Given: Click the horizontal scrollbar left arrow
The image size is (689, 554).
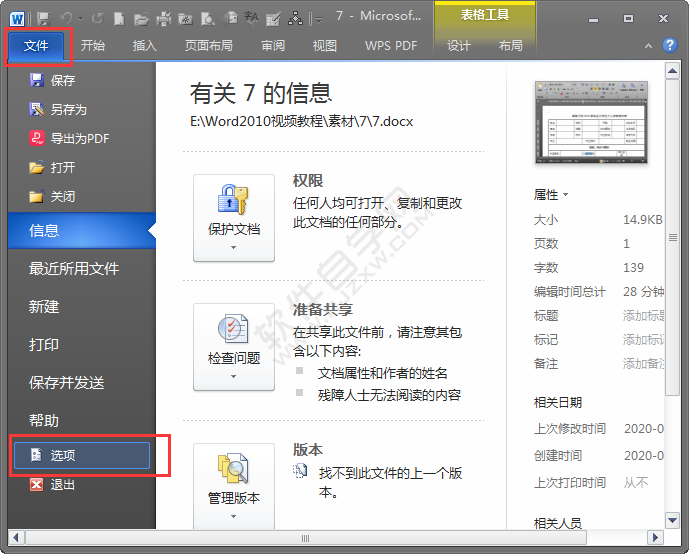Looking at the screenshot, I should (x=16, y=538).
